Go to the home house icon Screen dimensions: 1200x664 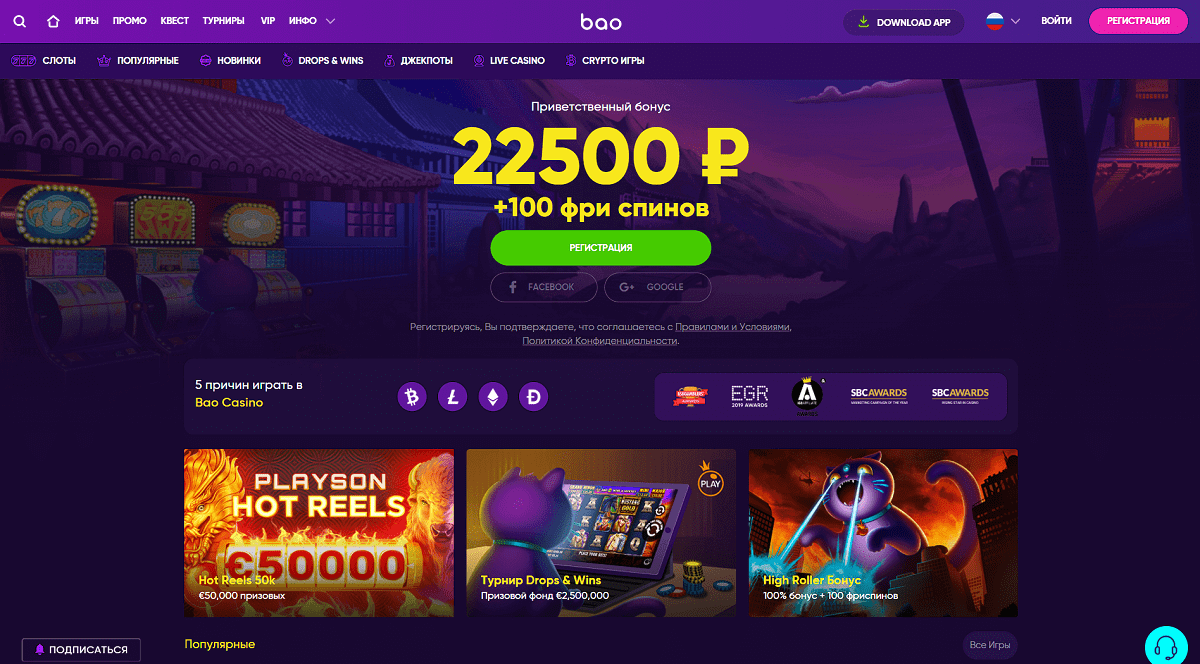click(54, 21)
